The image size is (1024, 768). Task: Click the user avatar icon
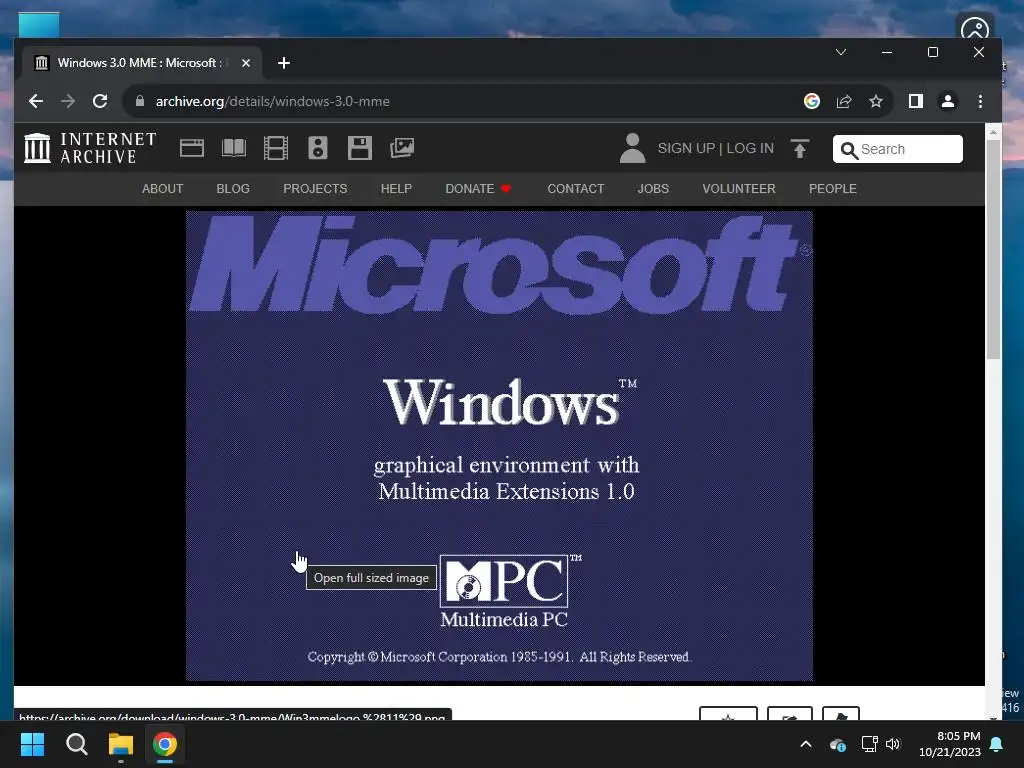tap(632, 148)
